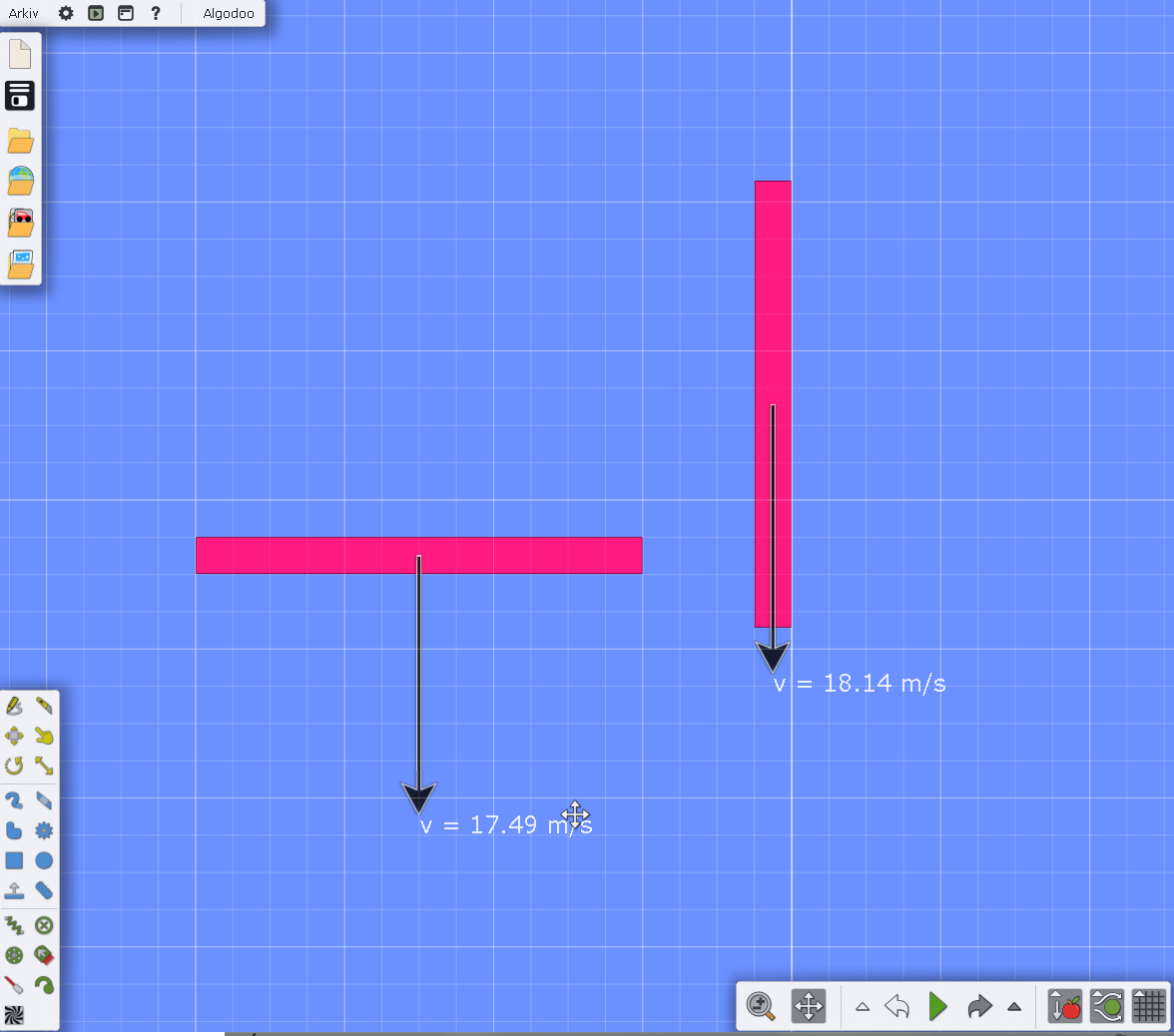1174x1036 pixels.
Task: Choose the Rotate tool
Action: click(14, 767)
